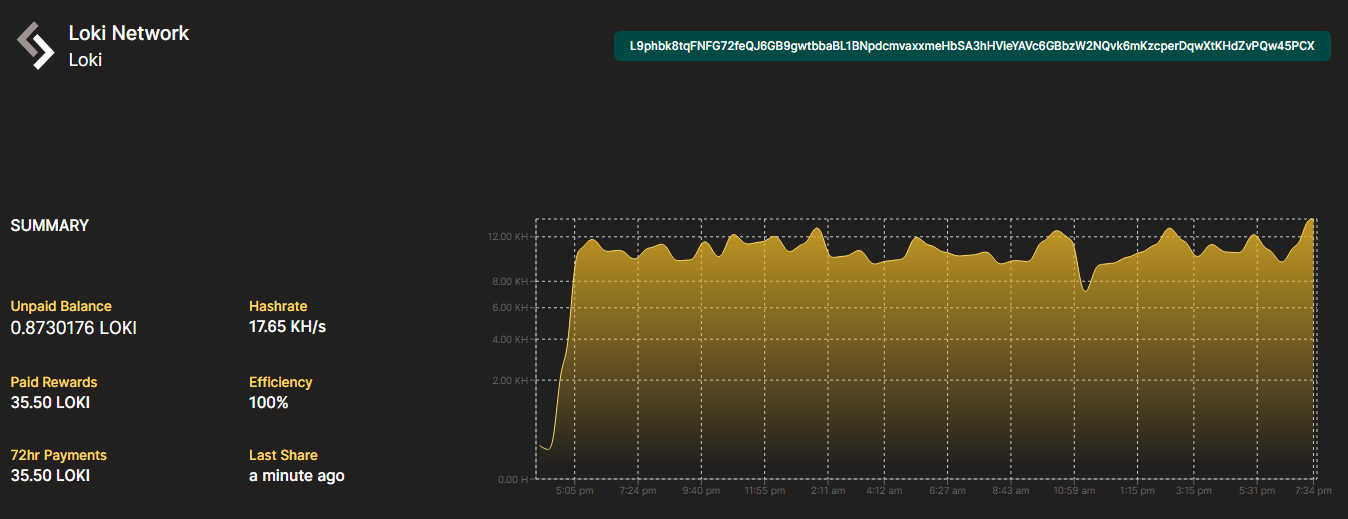
Task: Select the 100% efficiency value
Action: (269, 403)
